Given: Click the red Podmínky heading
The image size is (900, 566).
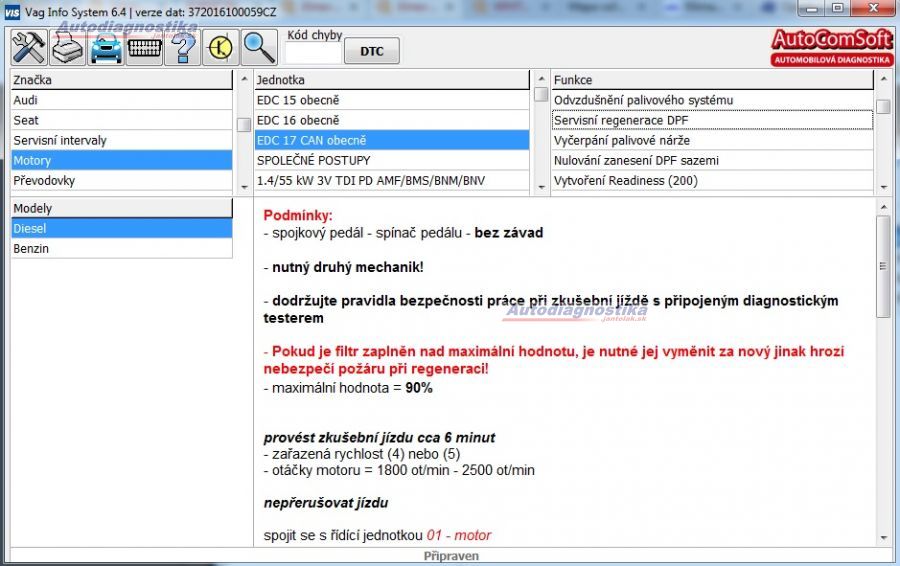Looking at the screenshot, I should coord(298,216).
